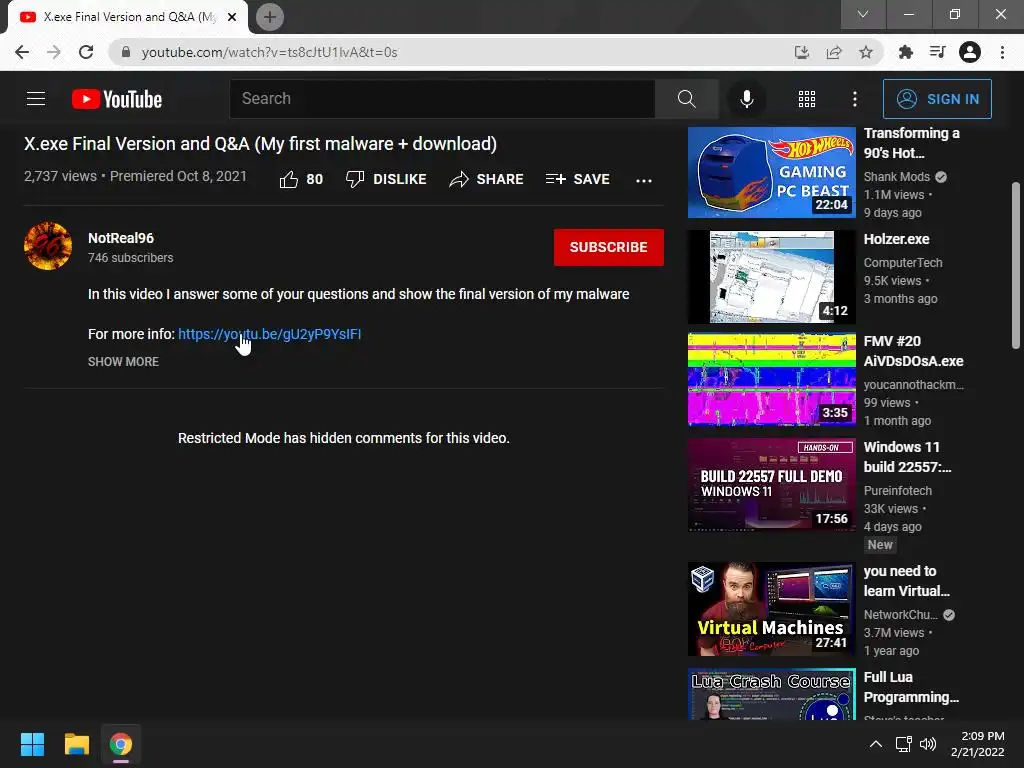Open File Explorer from taskbar
The height and width of the screenshot is (768, 1024).
pyautogui.click(x=76, y=744)
